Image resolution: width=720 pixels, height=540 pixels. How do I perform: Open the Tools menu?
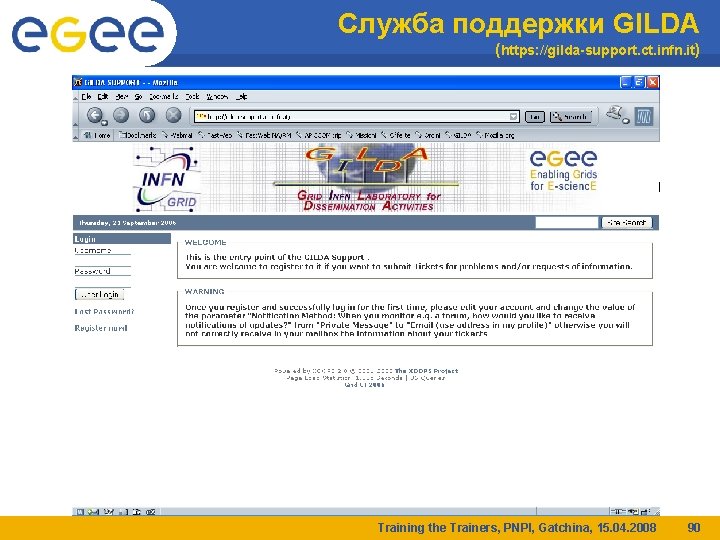click(192, 96)
